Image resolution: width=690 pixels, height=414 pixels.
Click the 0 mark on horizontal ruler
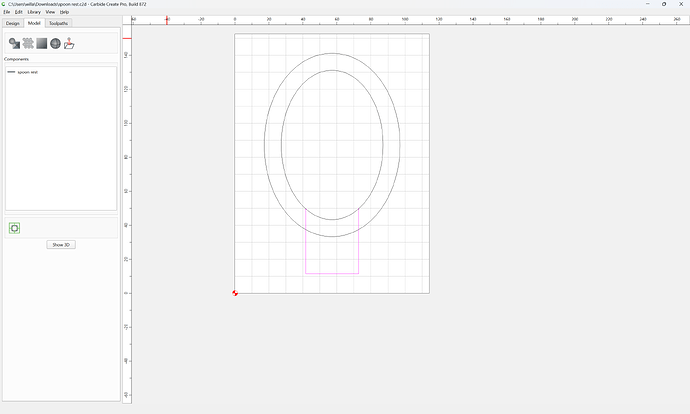[235, 19]
